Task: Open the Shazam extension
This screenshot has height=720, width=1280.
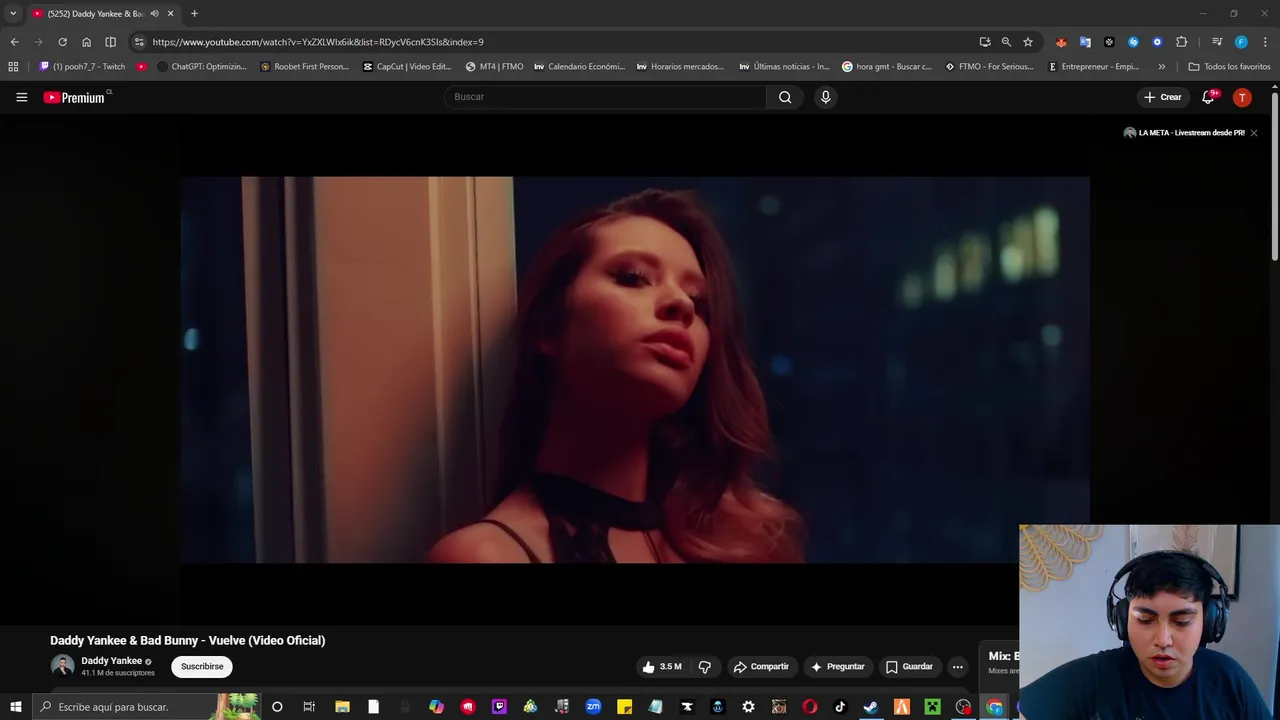Action: [1133, 42]
